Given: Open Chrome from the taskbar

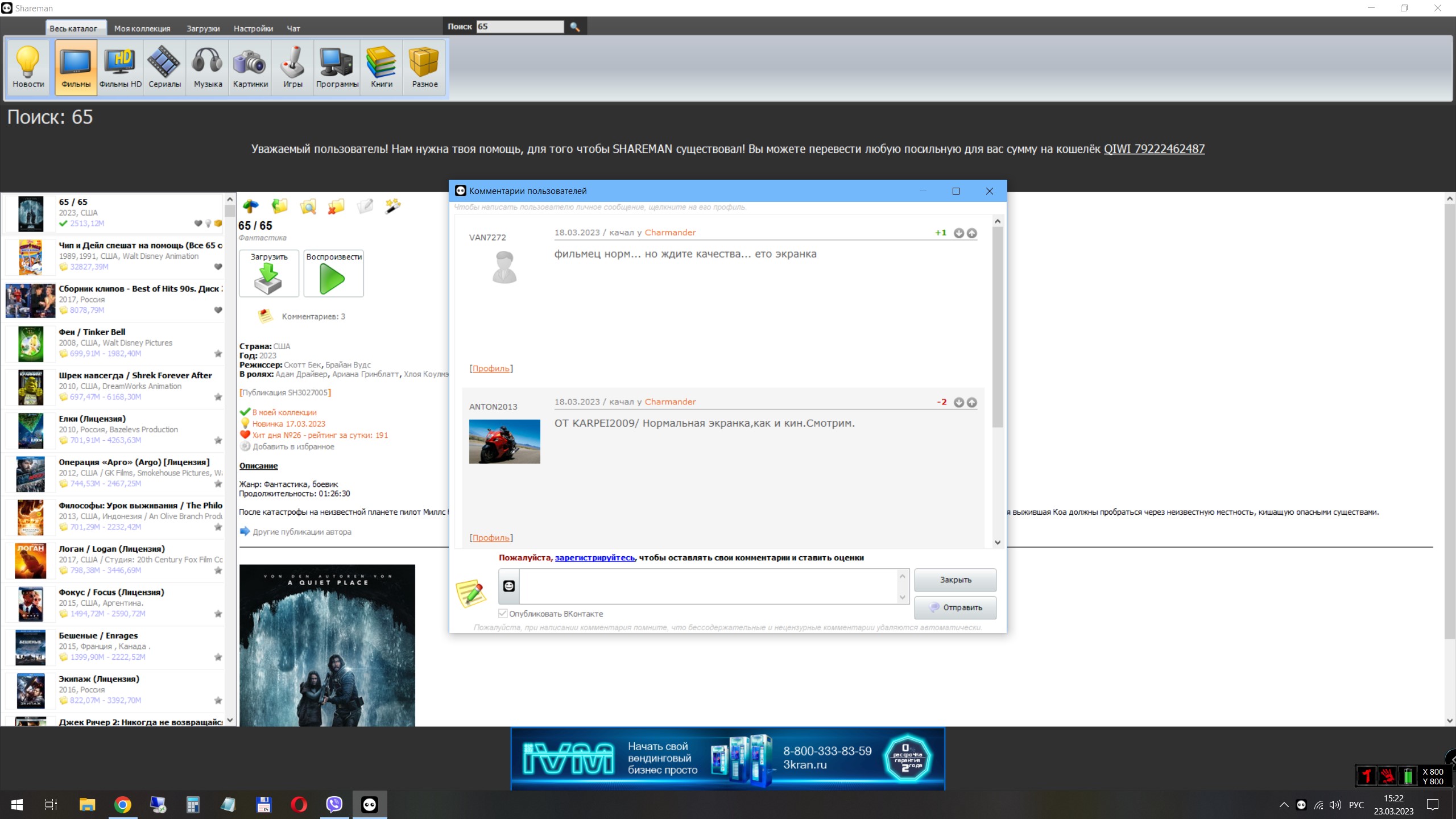Looking at the screenshot, I should point(123,804).
